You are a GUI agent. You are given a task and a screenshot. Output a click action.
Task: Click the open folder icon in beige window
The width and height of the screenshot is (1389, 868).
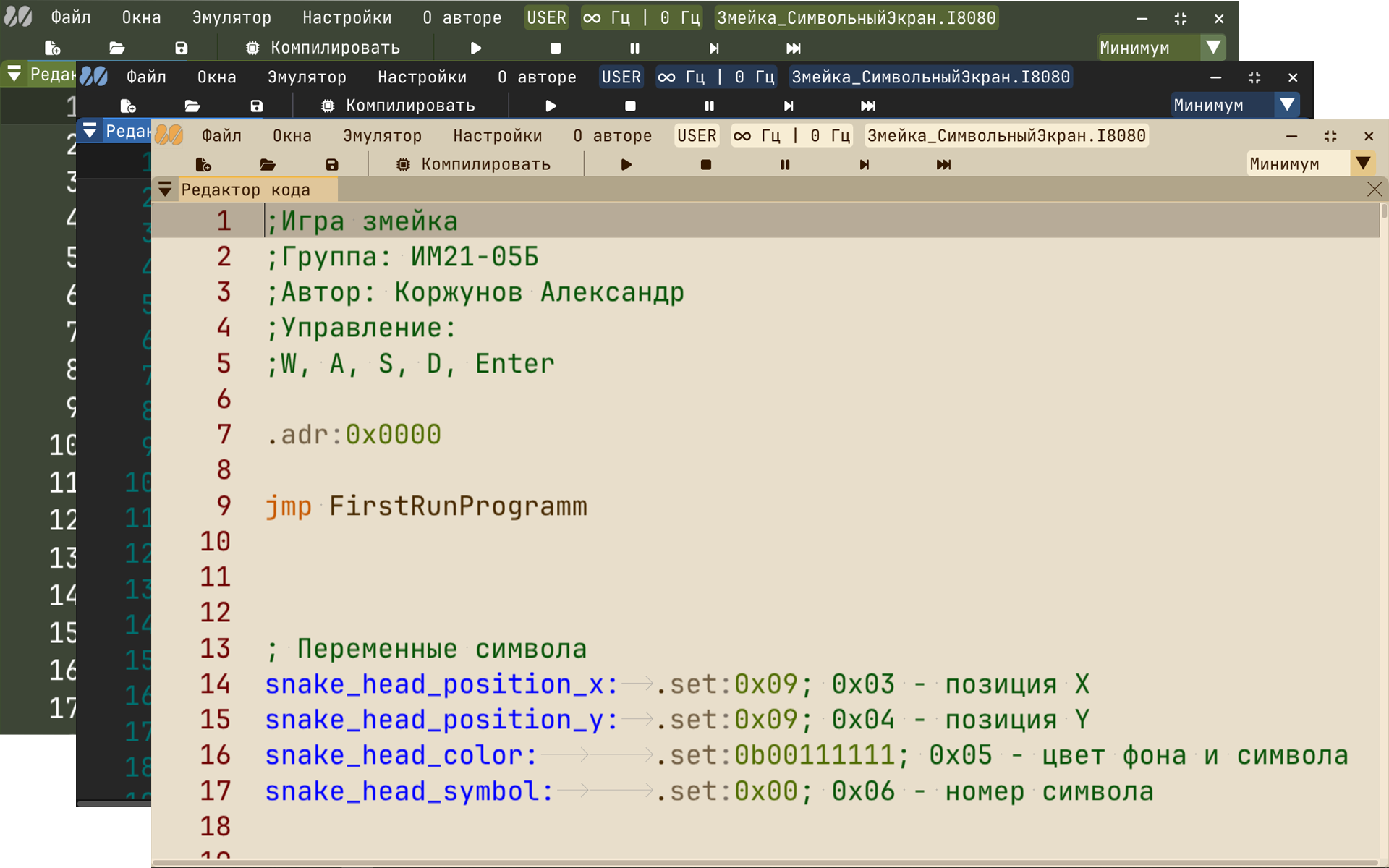(x=268, y=165)
